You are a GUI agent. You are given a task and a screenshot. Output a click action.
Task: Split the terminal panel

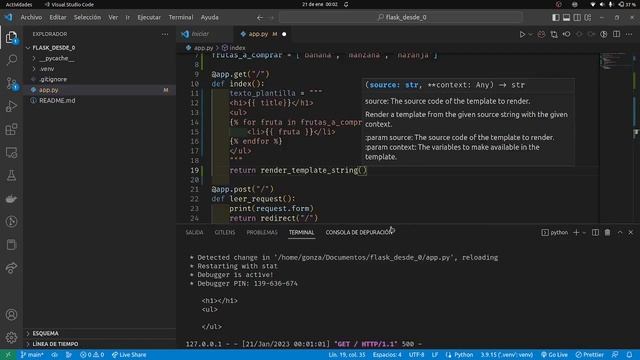point(596,232)
